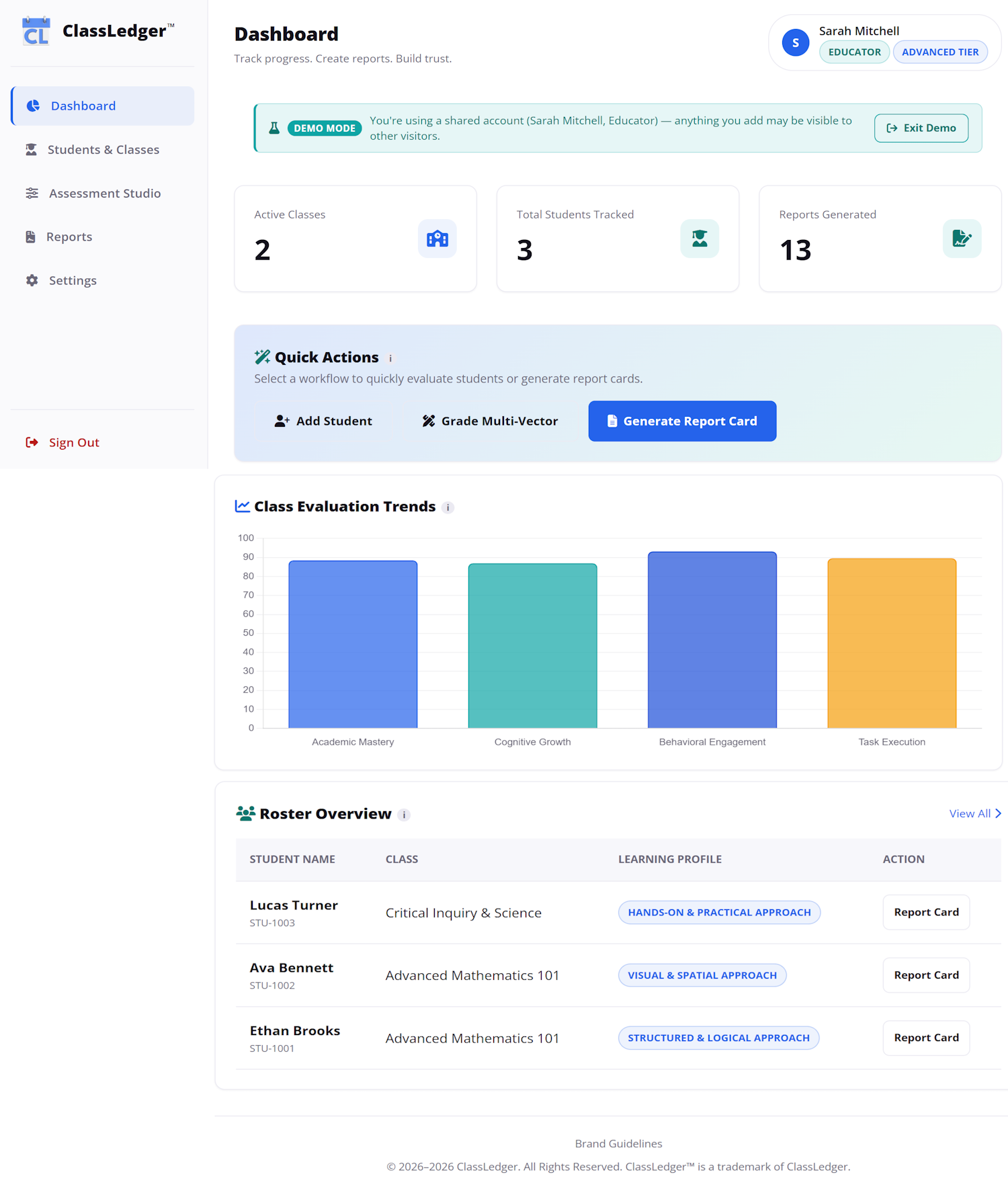Click the Add Student quick action
The image size is (1008, 1197).
tap(323, 421)
